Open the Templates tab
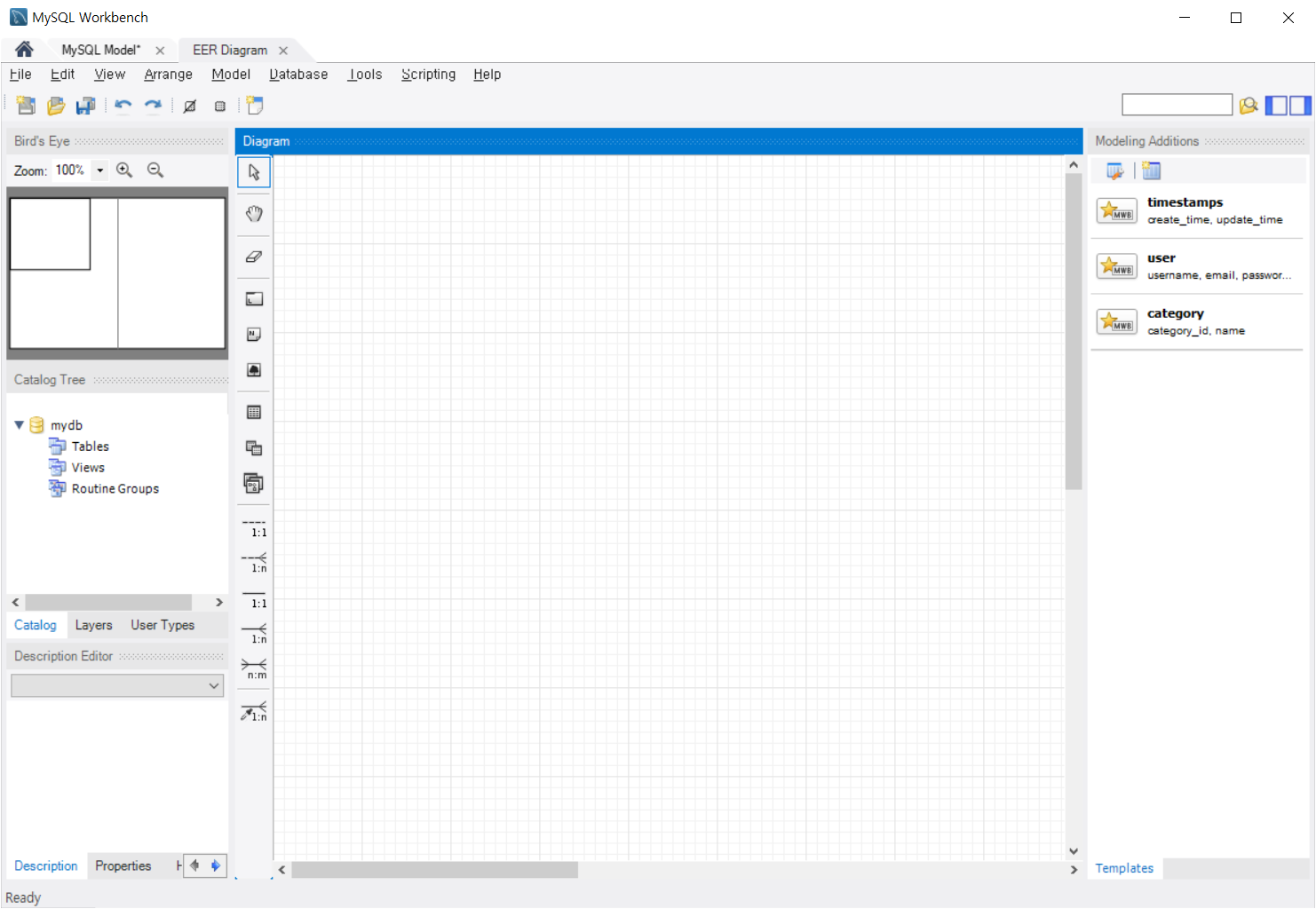The height and width of the screenshot is (909, 1316). coord(1124,868)
